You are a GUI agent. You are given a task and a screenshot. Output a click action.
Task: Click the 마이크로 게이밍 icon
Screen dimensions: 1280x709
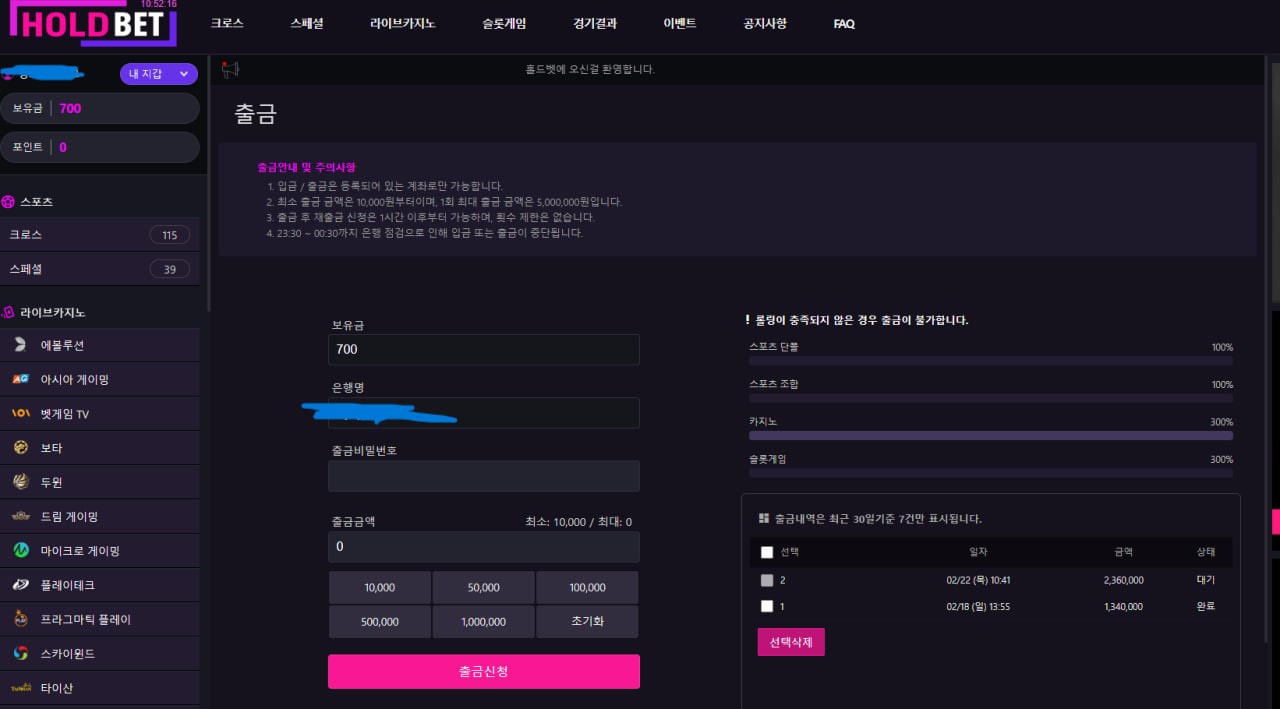pyautogui.click(x=20, y=551)
